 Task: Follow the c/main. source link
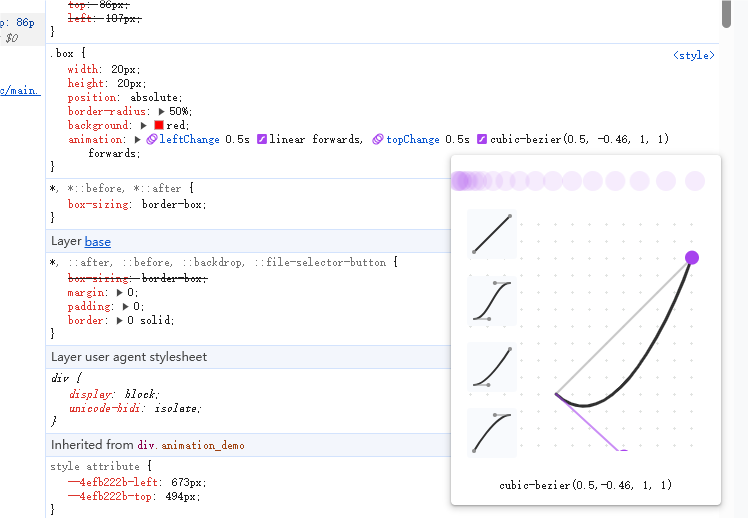[21, 90]
